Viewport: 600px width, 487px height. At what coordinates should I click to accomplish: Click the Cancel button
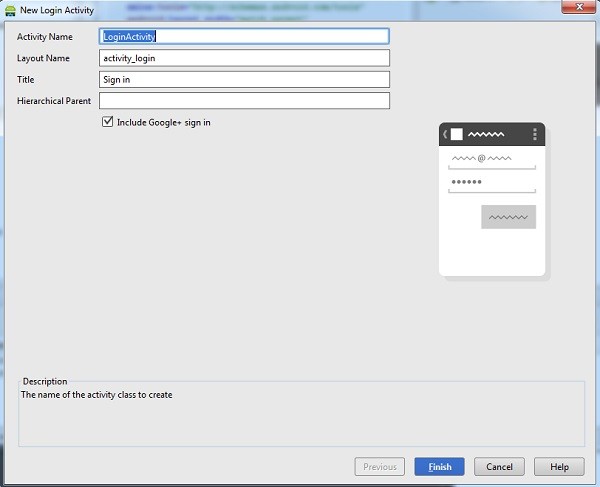499,466
